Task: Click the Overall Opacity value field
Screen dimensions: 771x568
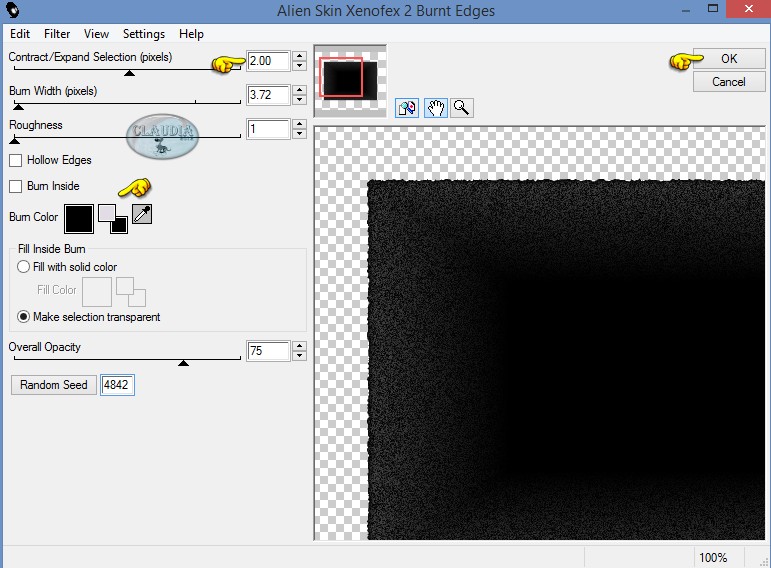Action: (x=268, y=351)
